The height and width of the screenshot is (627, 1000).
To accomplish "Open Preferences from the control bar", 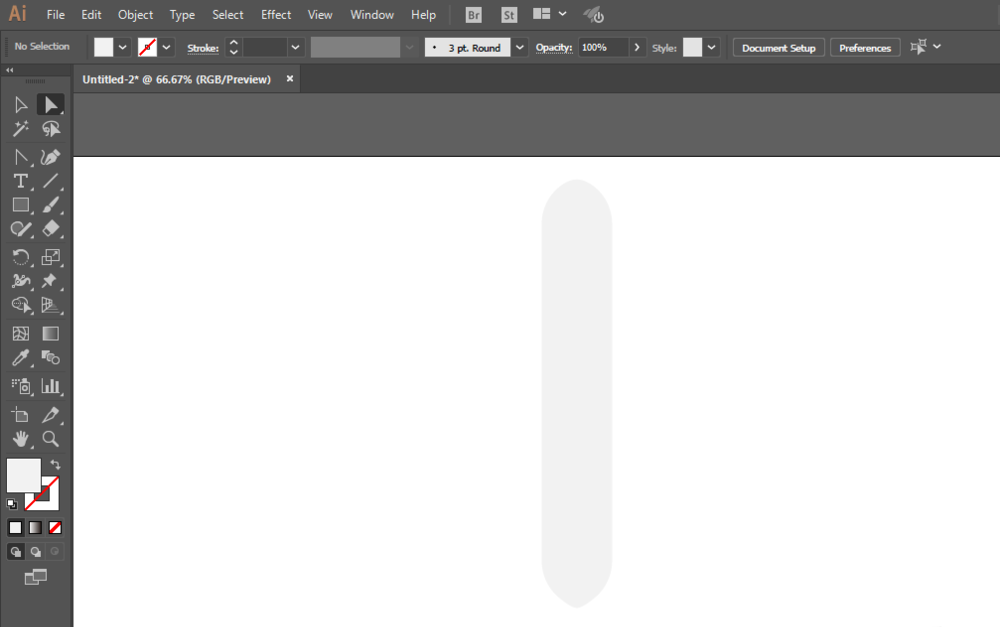I will [x=865, y=48].
